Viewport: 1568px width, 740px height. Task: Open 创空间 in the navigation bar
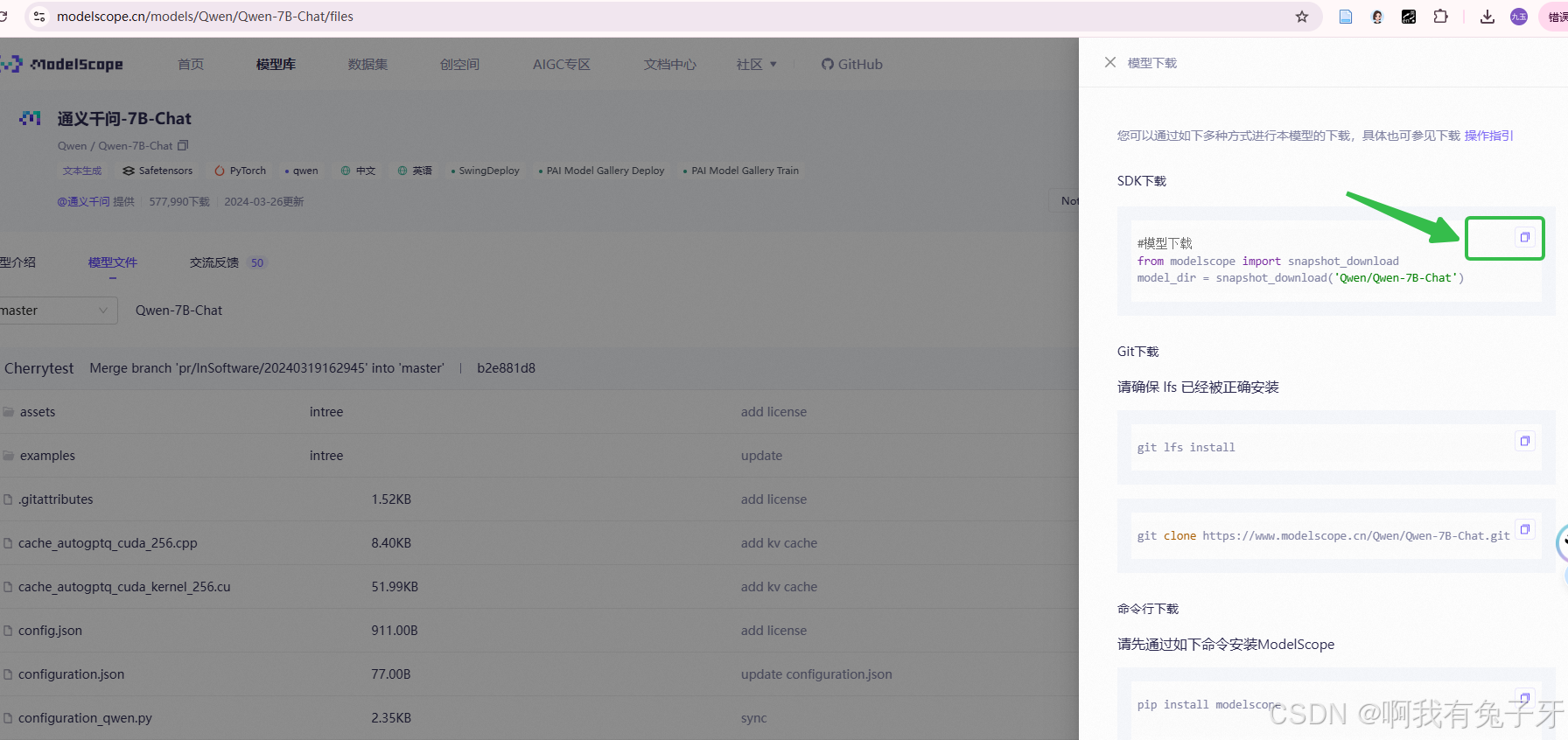click(x=459, y=64)
